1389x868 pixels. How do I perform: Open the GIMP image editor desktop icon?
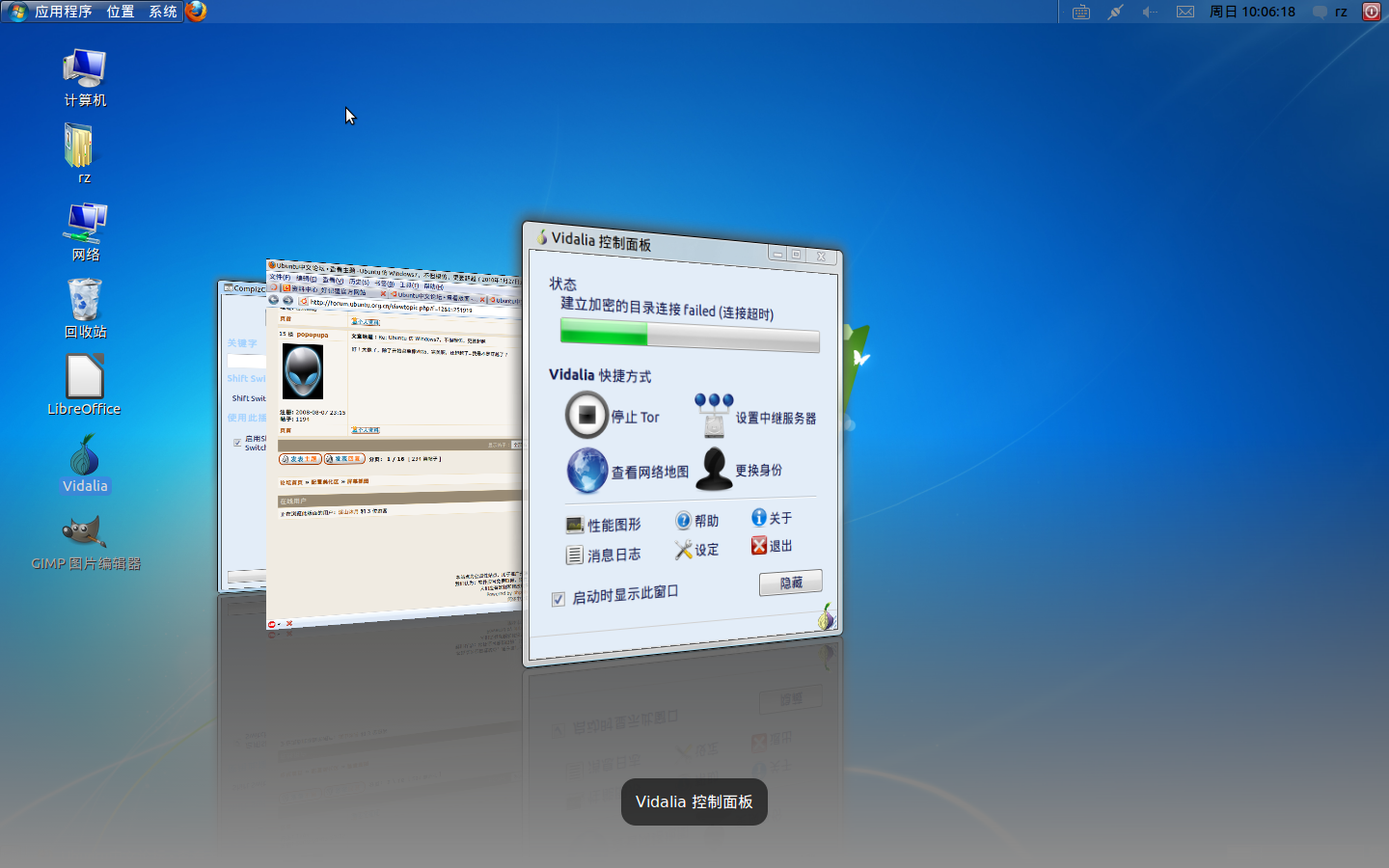(x=85, y=543)
